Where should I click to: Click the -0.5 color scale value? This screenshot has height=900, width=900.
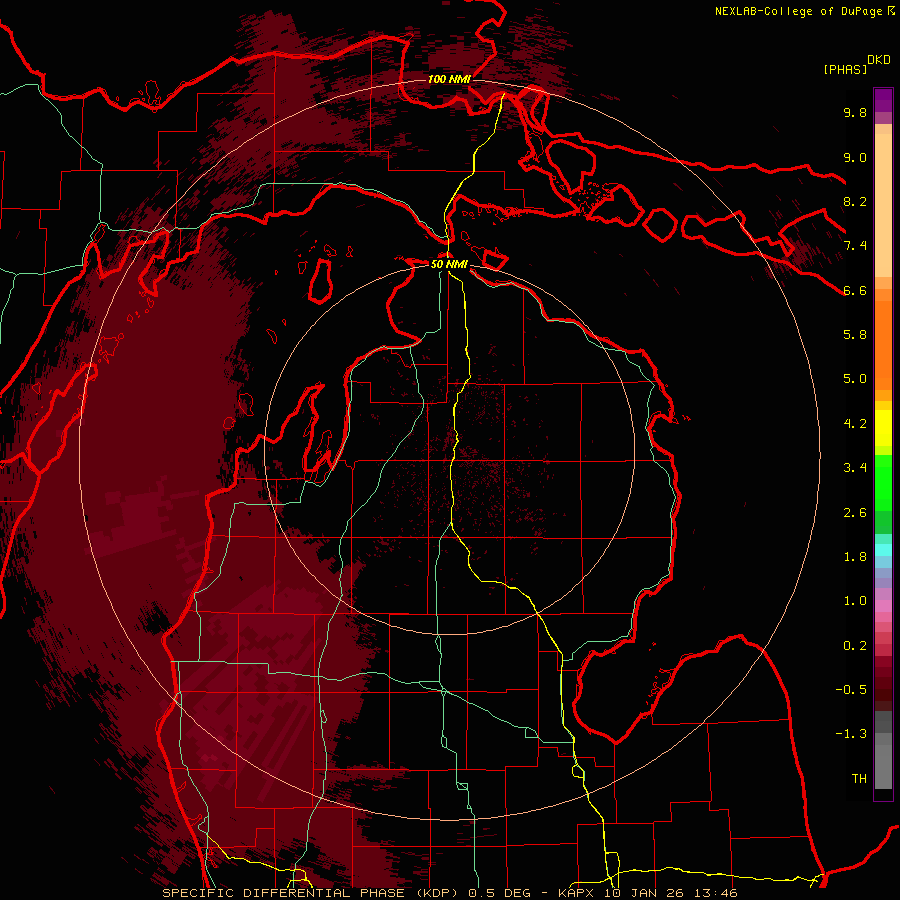[851, 689]
